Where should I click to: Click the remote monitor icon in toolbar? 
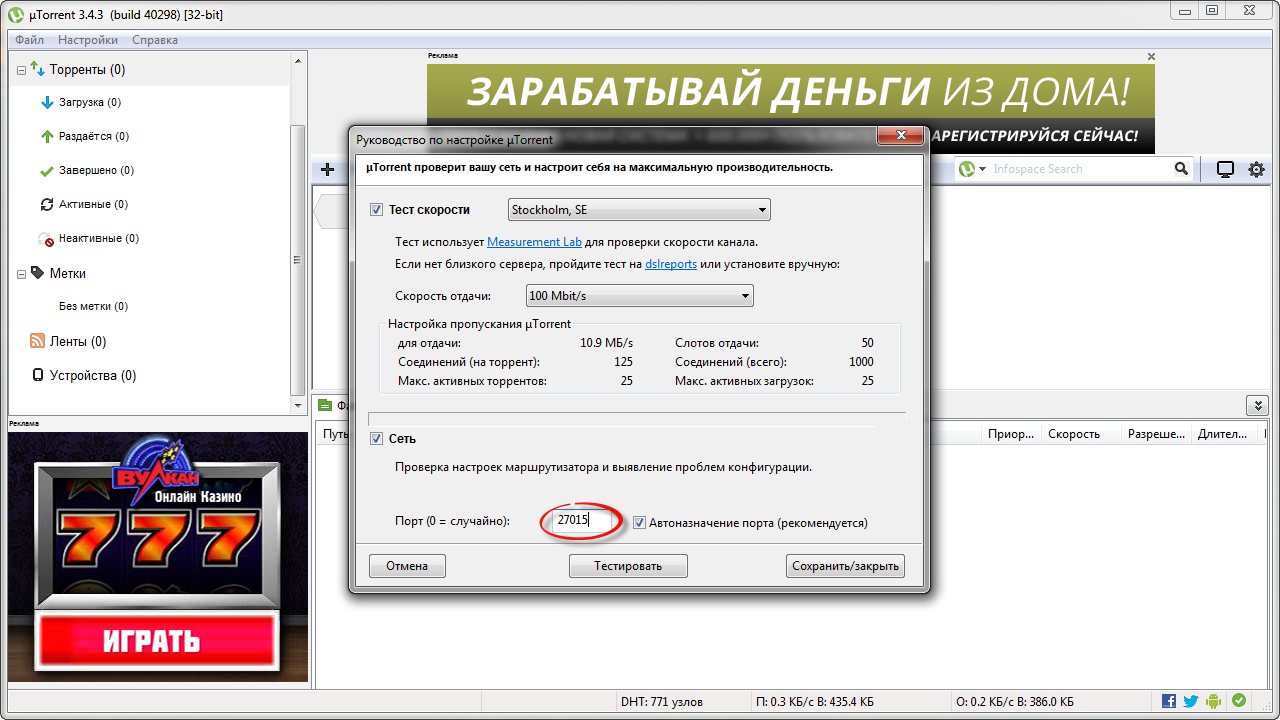[1225, 170]
